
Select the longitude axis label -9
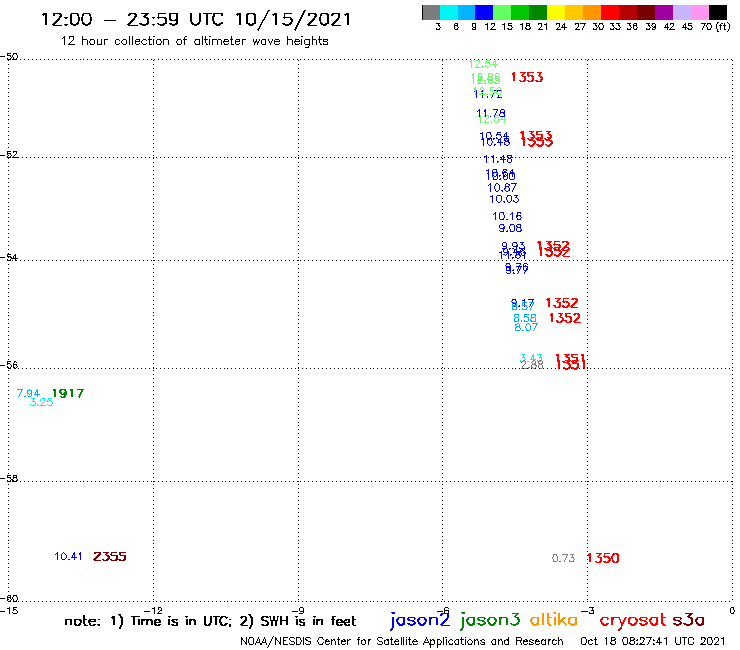coord(298,611)
